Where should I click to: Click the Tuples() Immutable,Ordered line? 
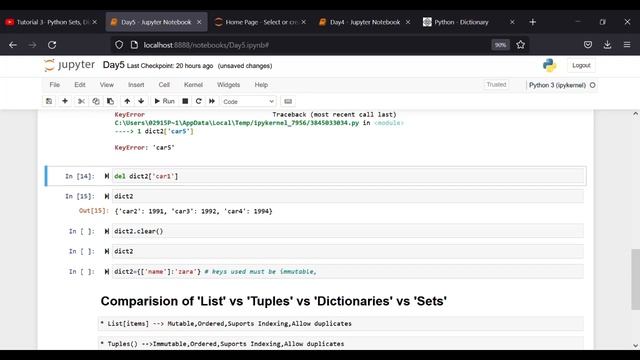click(222, 344)
